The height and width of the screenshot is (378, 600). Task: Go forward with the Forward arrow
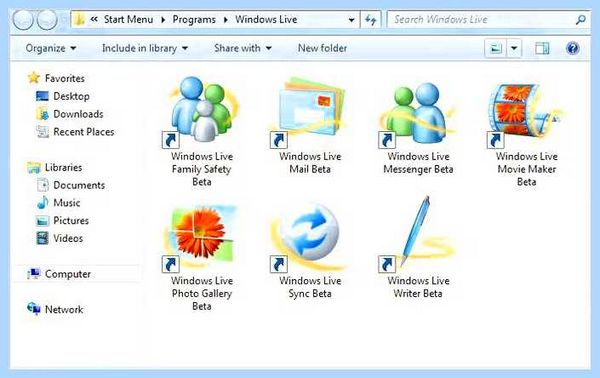click(47, 20)
